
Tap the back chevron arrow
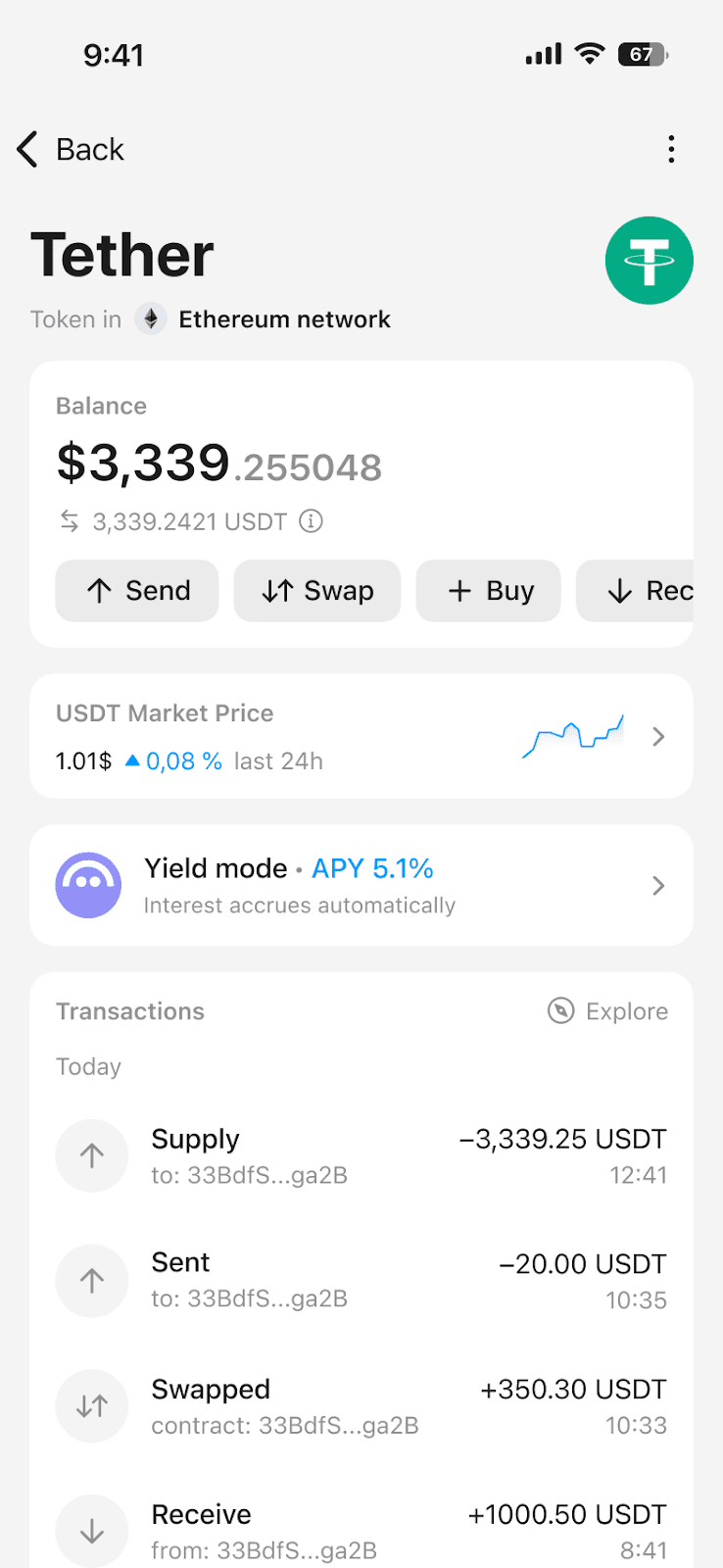click(x=27, y=150)
